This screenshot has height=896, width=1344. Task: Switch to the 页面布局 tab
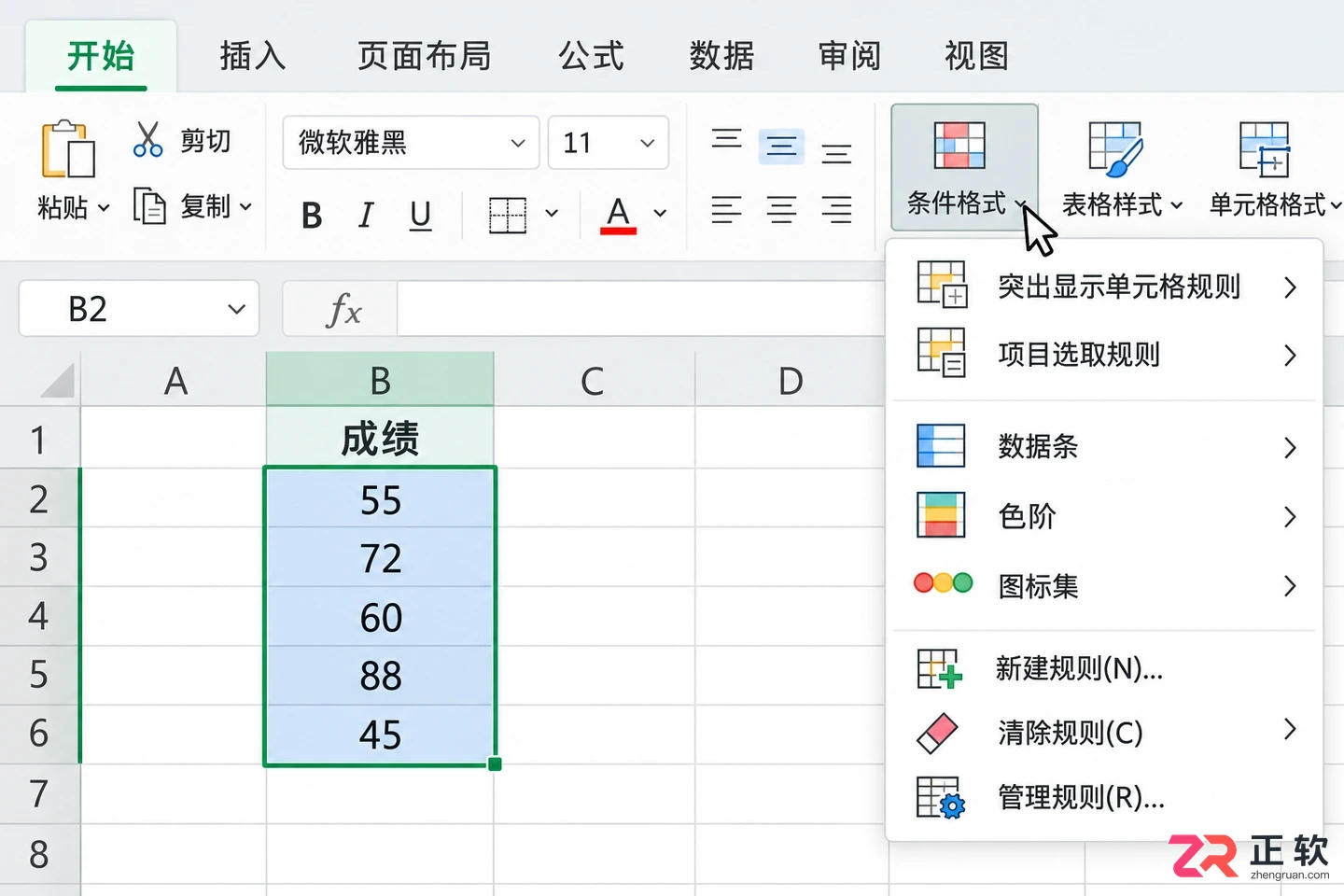(x=425, y=56)
